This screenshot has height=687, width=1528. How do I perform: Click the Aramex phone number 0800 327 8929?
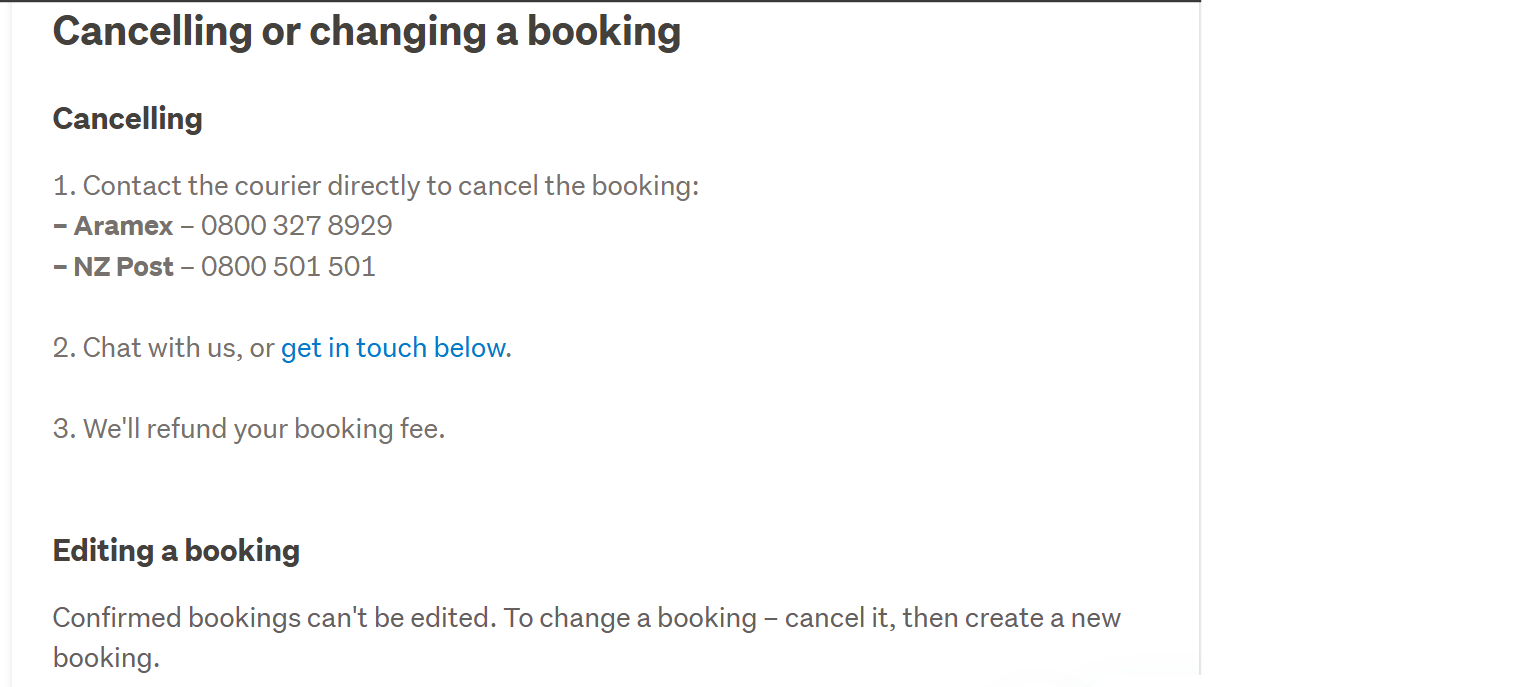pos(296,226)
